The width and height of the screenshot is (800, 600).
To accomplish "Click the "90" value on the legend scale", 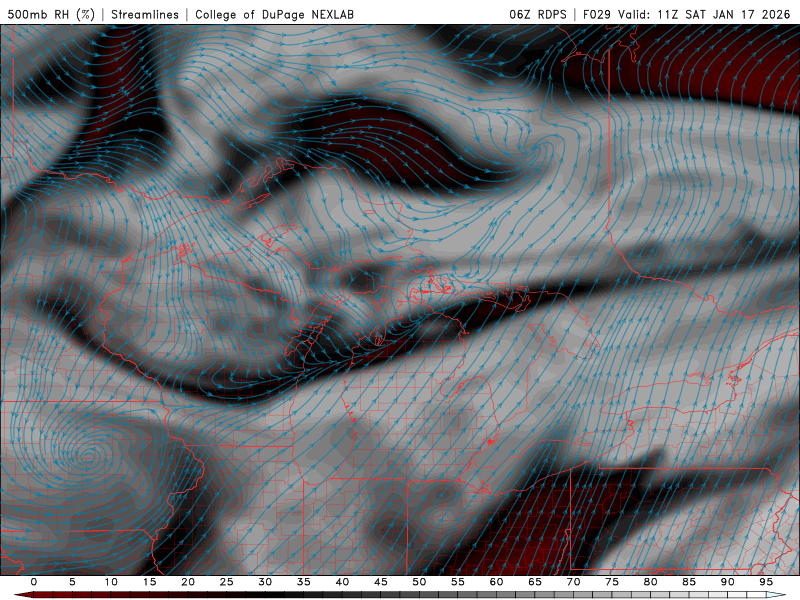I will pyautogui.click(x=728, y=582).
